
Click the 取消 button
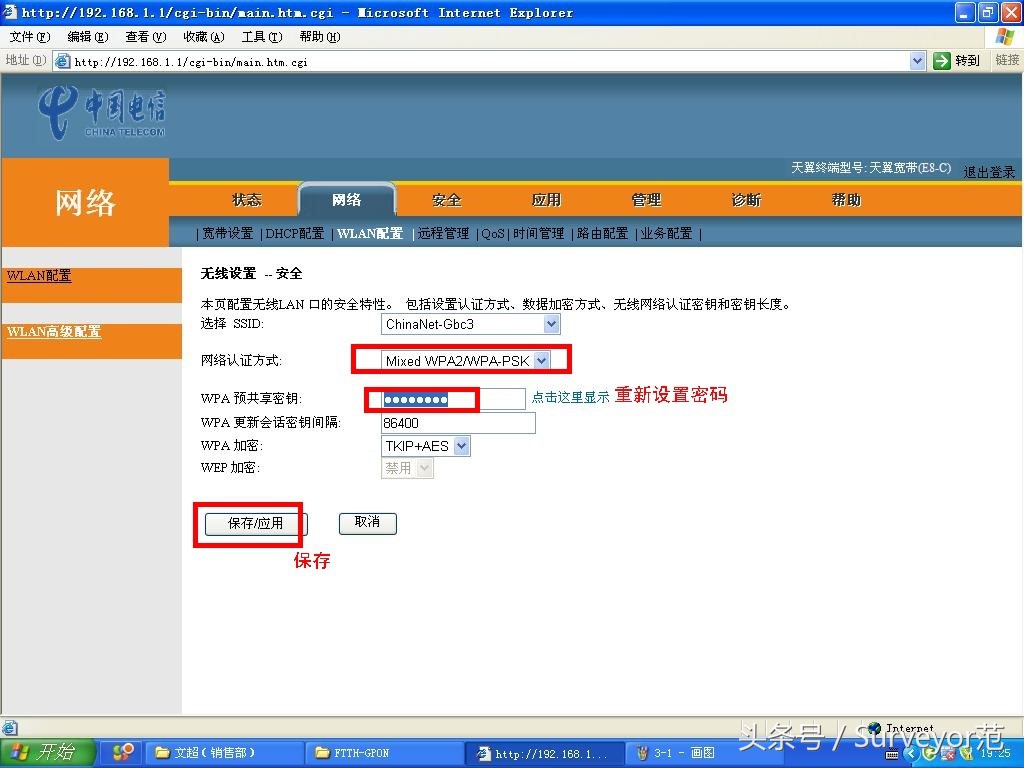pyautogui.click(x=367, y=523)
